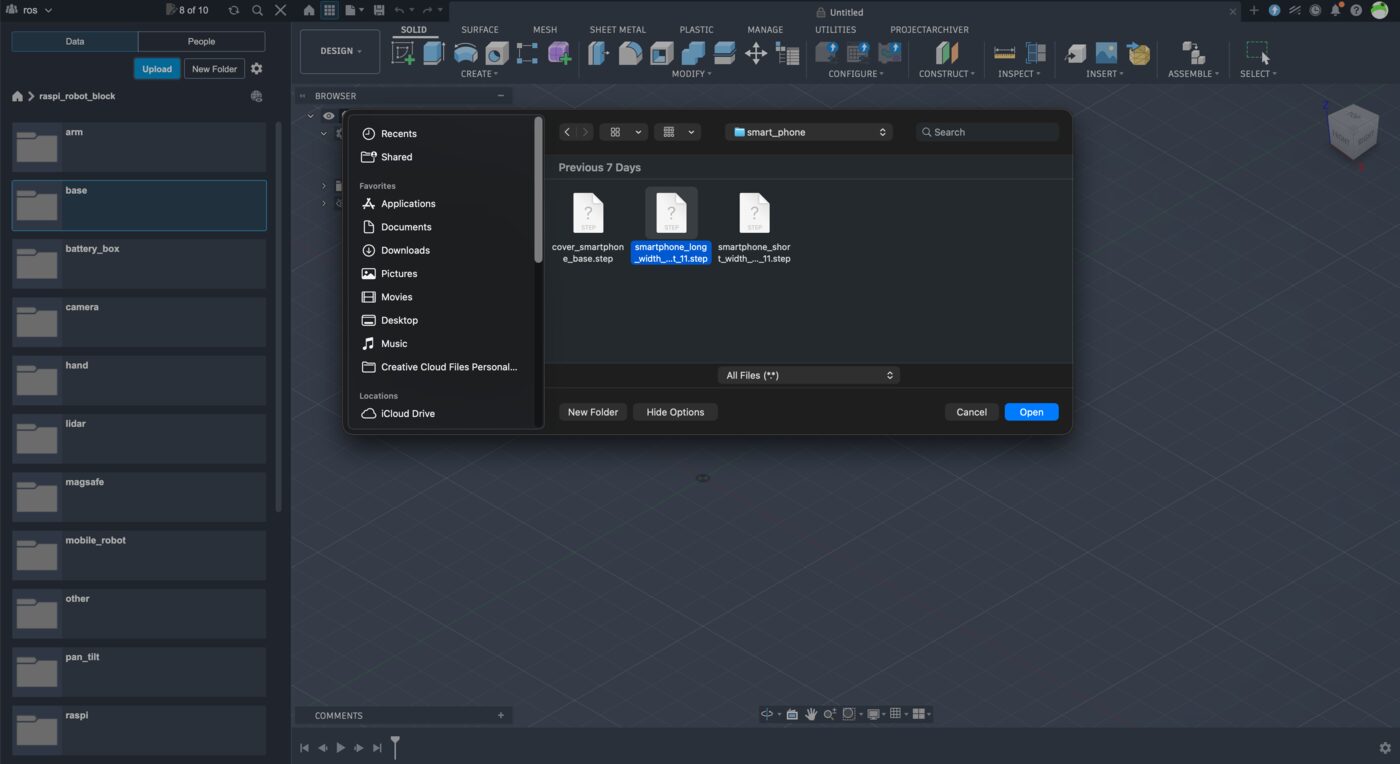Screen dimensions: 1400x764
Task: Pick the Fillet tool in Modify
Action: click(630, 53)
